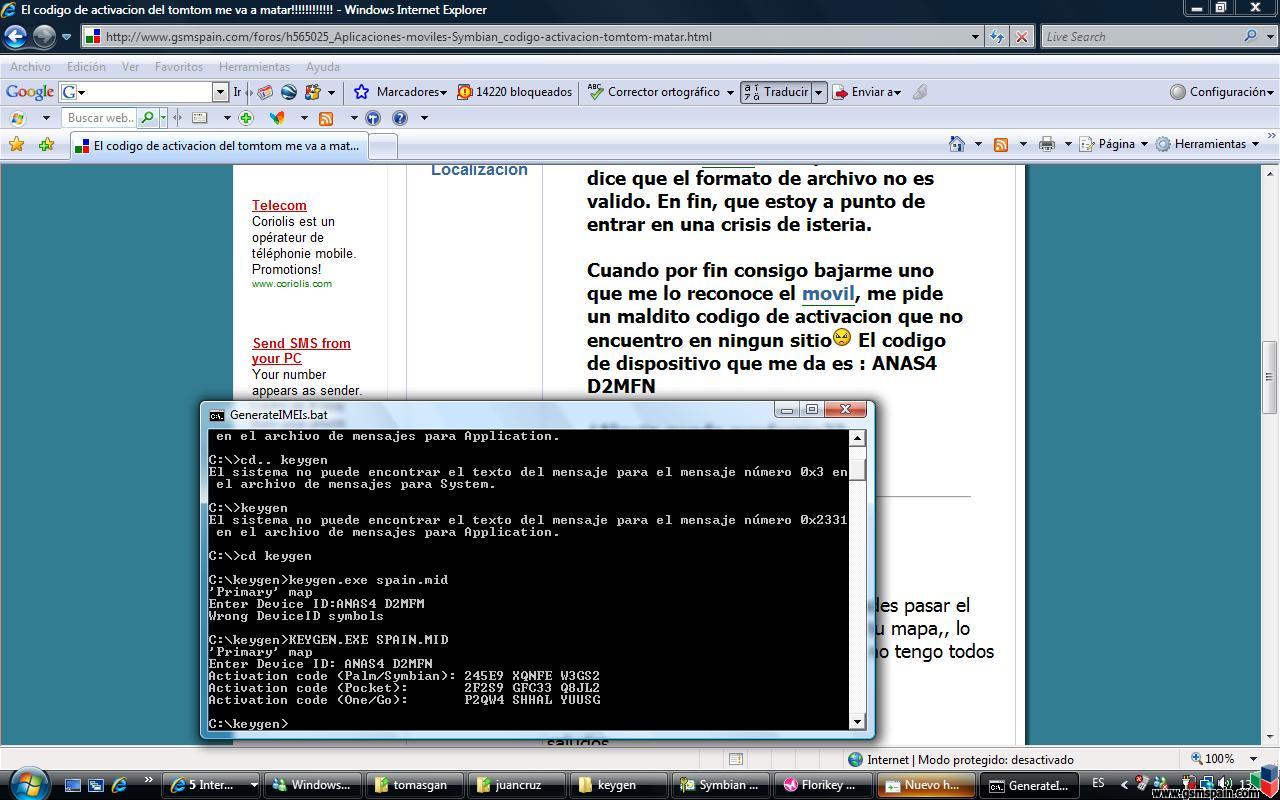Open the Edición menu
This screenshot has height=800, width=1280.
[86, 67]
